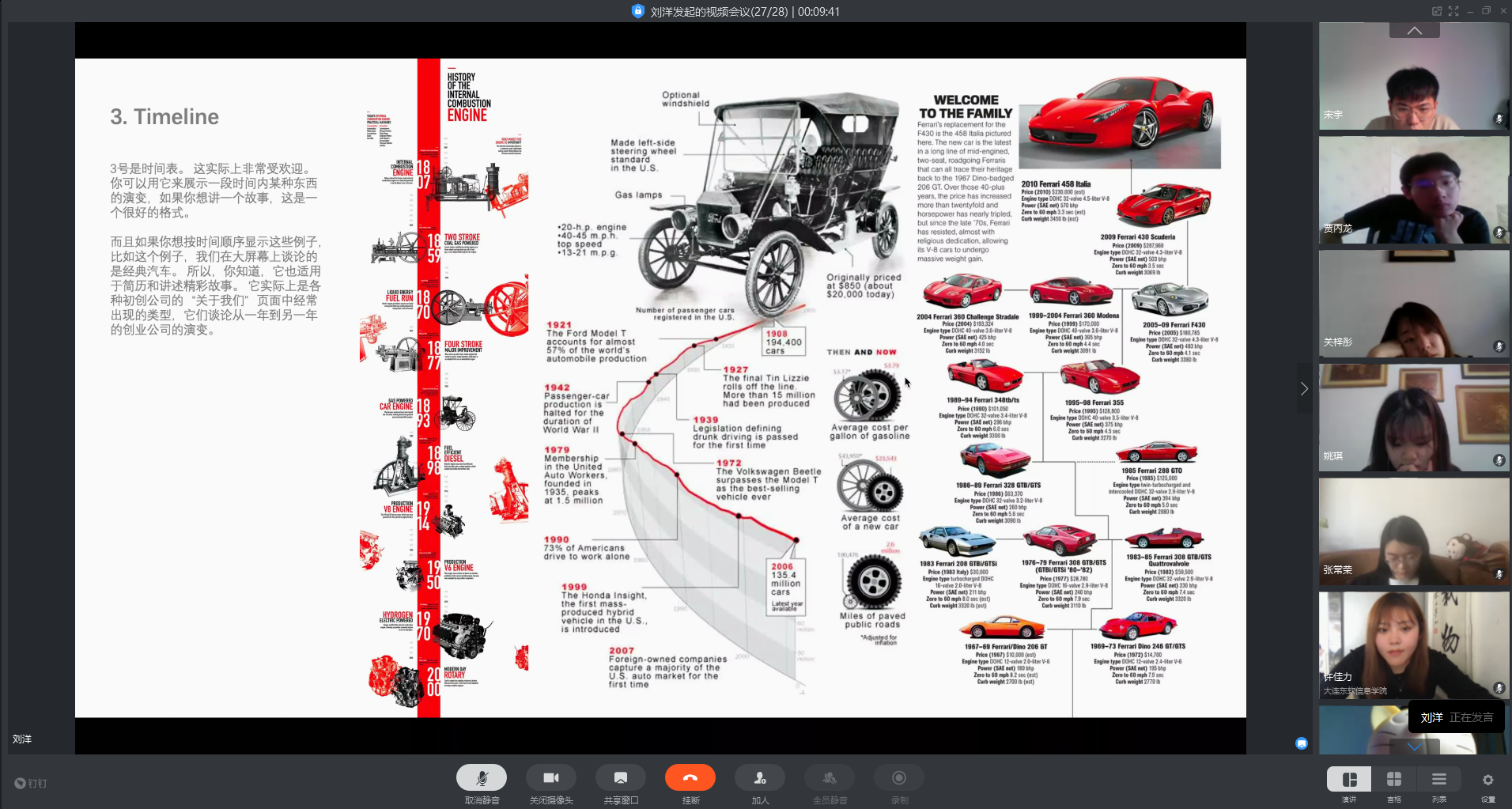
Task: Click muted mic icon on 贾丙龙's video
Action: pos(1499,232)
